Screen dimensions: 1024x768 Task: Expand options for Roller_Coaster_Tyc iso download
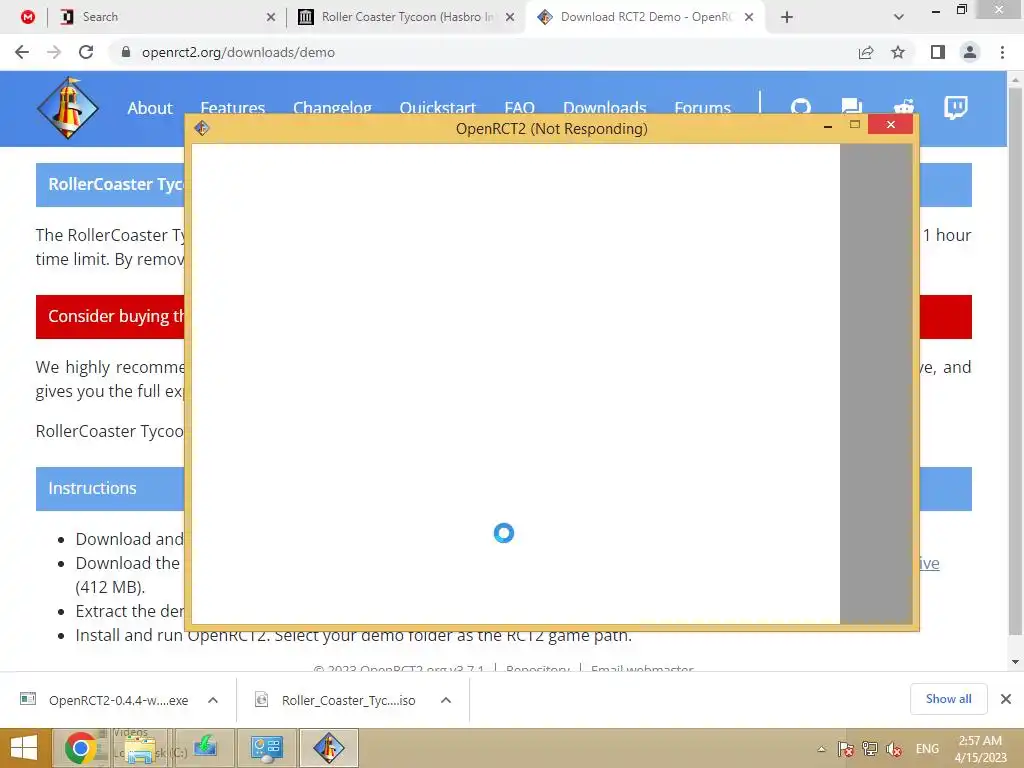(x=446, y=700)
